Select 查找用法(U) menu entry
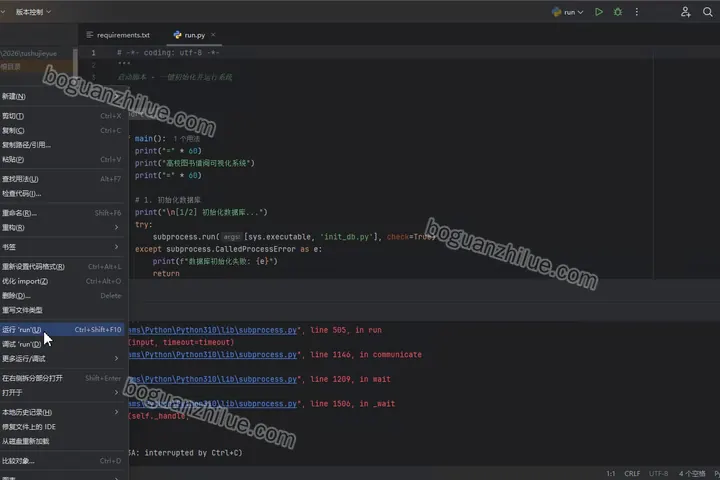The image size is (720, 480). coord(62,179)
